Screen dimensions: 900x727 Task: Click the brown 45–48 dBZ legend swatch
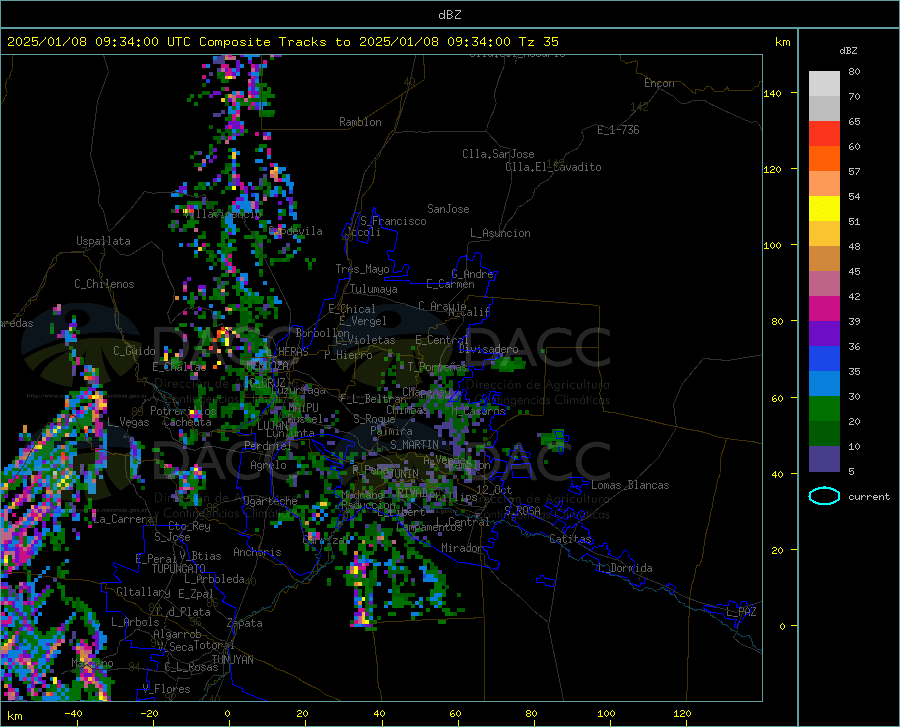pyautogui.click(x=824, y=259)
